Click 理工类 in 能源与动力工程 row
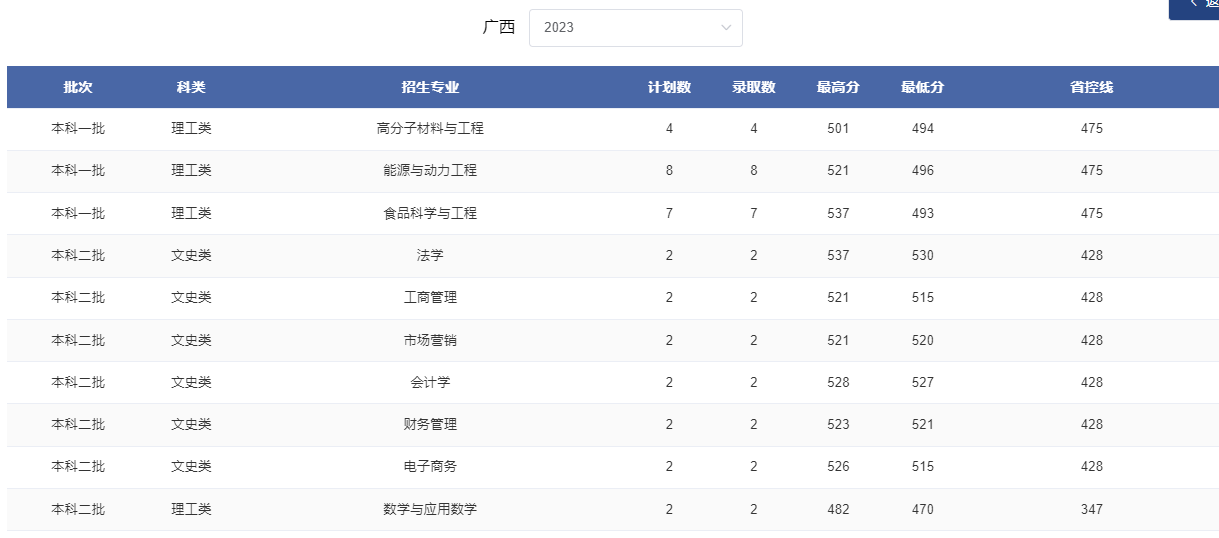This screenshot has height=538, width=1219. 191,171
